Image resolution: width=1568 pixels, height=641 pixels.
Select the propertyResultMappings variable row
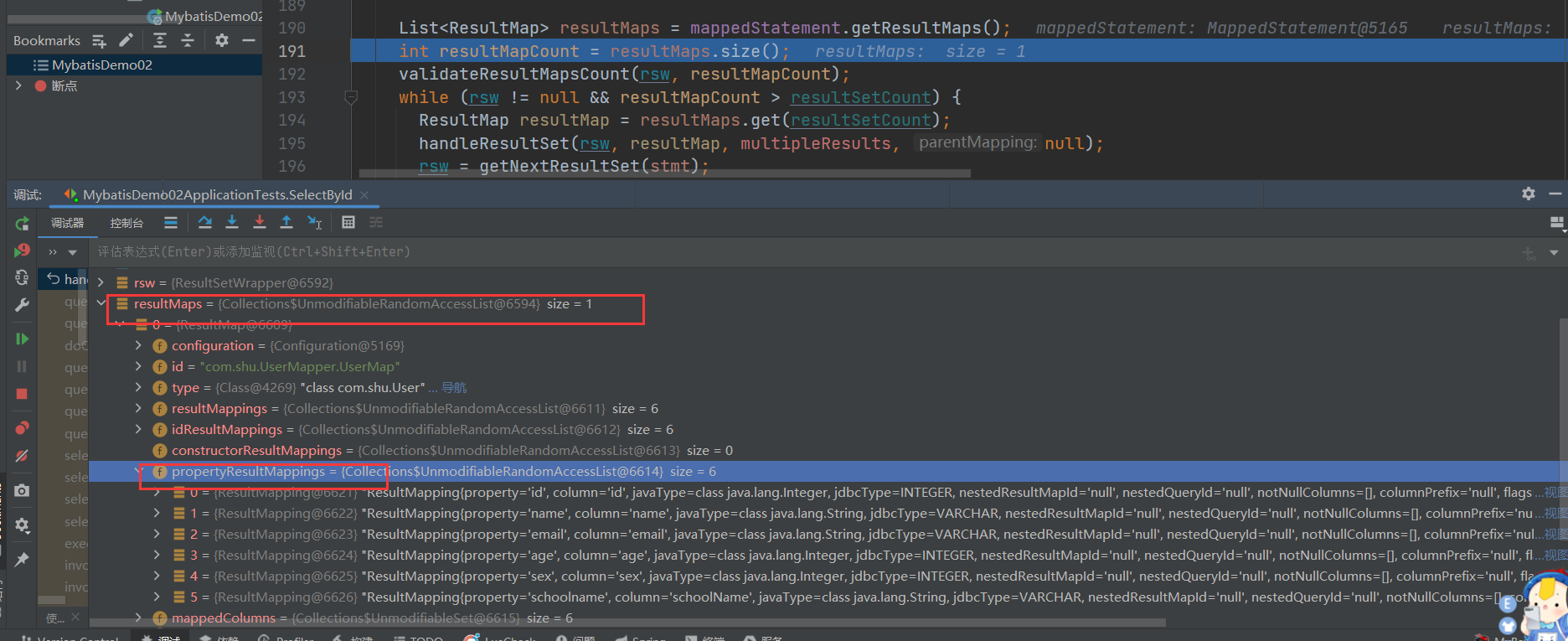click(825, 471)
